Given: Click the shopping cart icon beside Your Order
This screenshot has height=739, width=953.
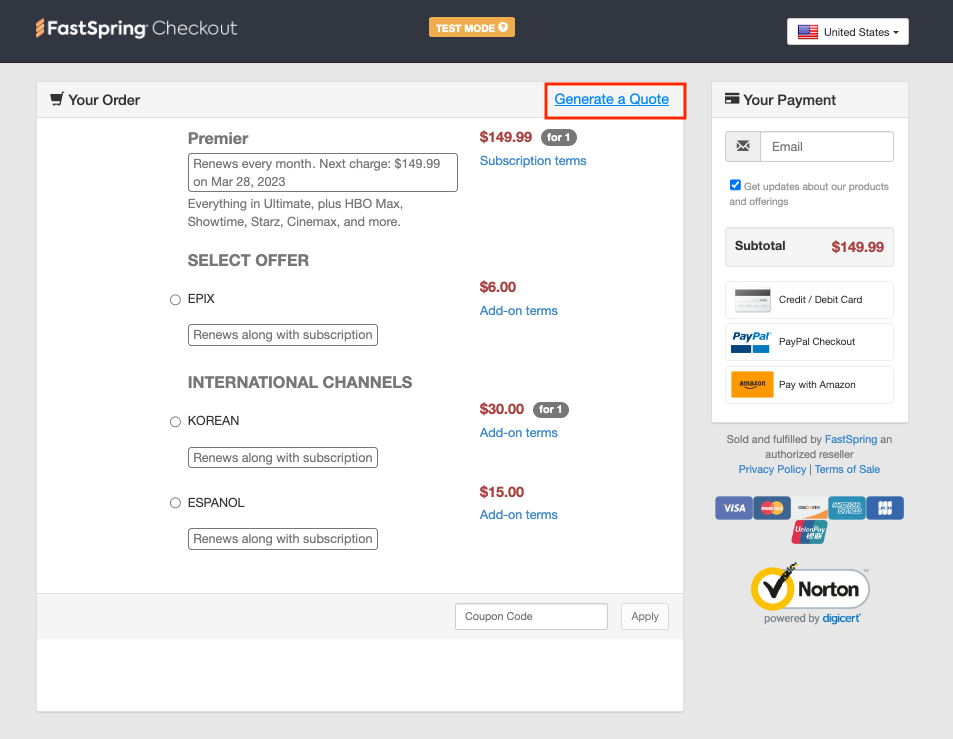Looking at the screenshot, I should coord(57,99).
